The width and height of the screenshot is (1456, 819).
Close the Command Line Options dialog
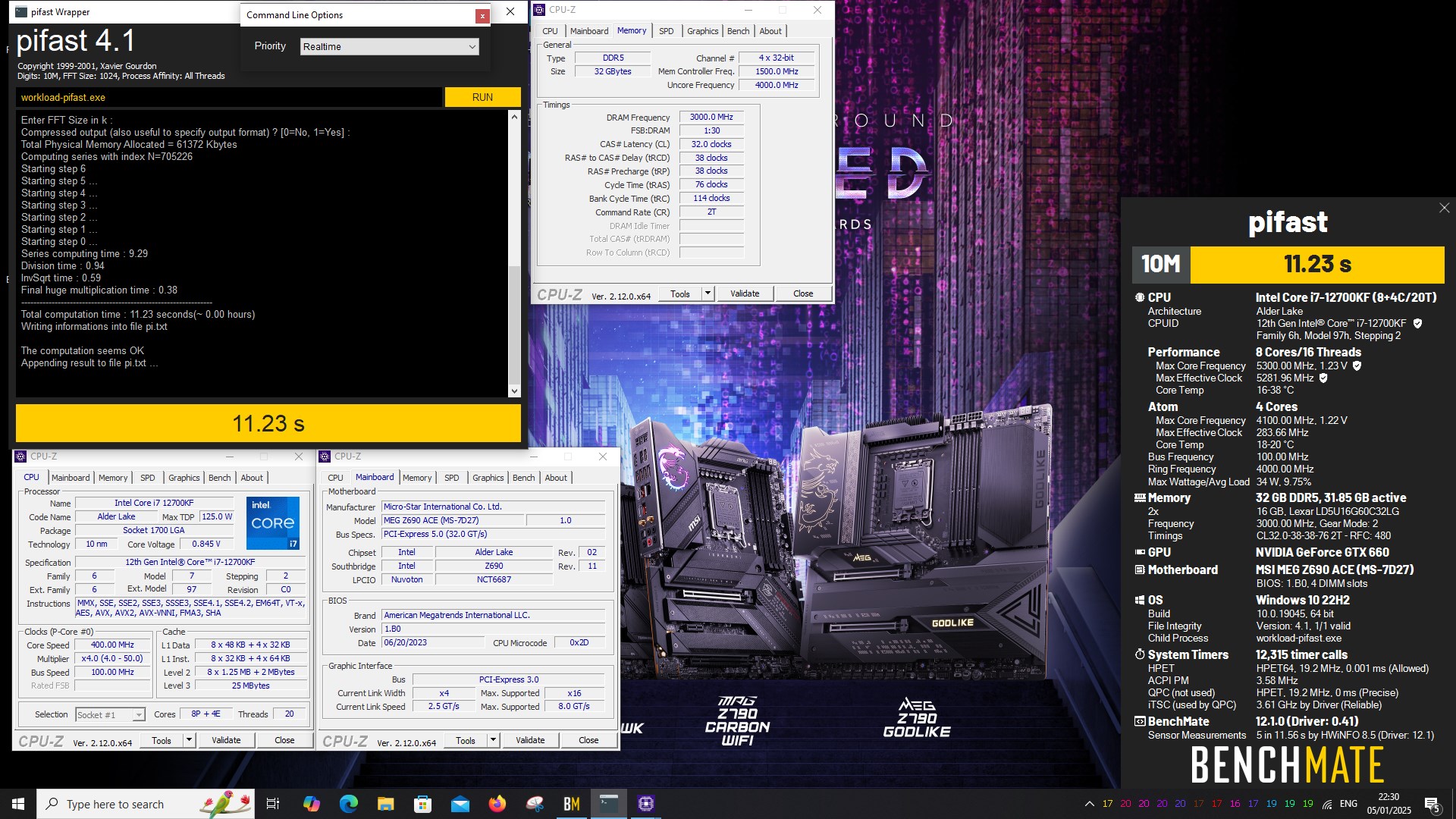[482, 15]
